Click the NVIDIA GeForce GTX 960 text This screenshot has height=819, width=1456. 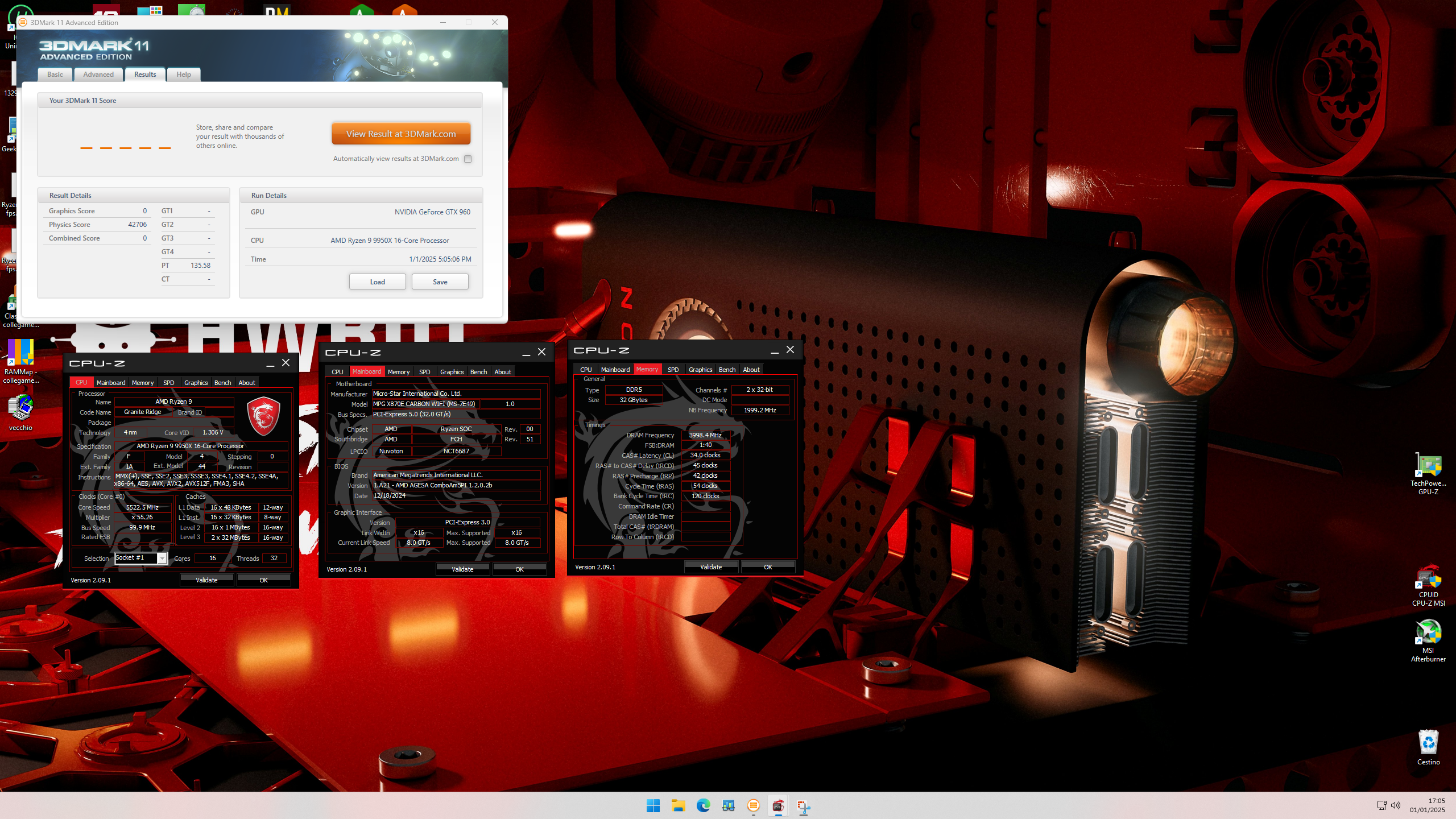432,212
